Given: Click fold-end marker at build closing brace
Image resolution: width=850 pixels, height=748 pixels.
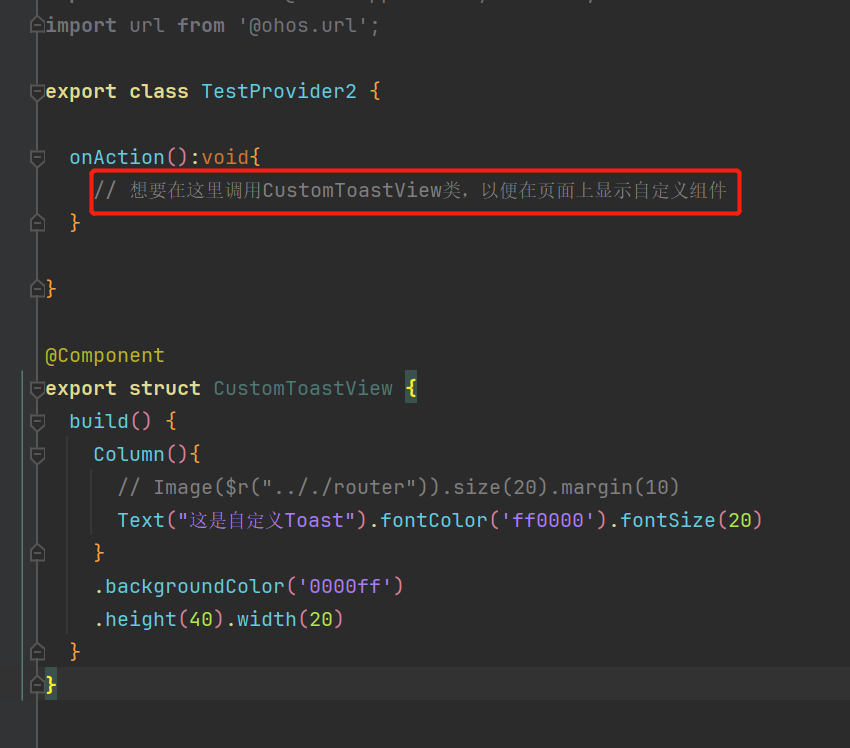Looking at the screenshot, I should pyautogui.click(x=37, y=651).
